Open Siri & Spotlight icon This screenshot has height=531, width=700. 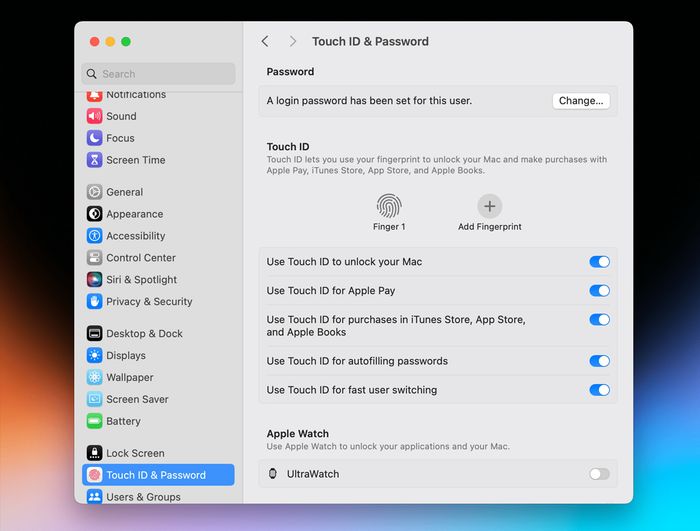(x=95, y=280)
